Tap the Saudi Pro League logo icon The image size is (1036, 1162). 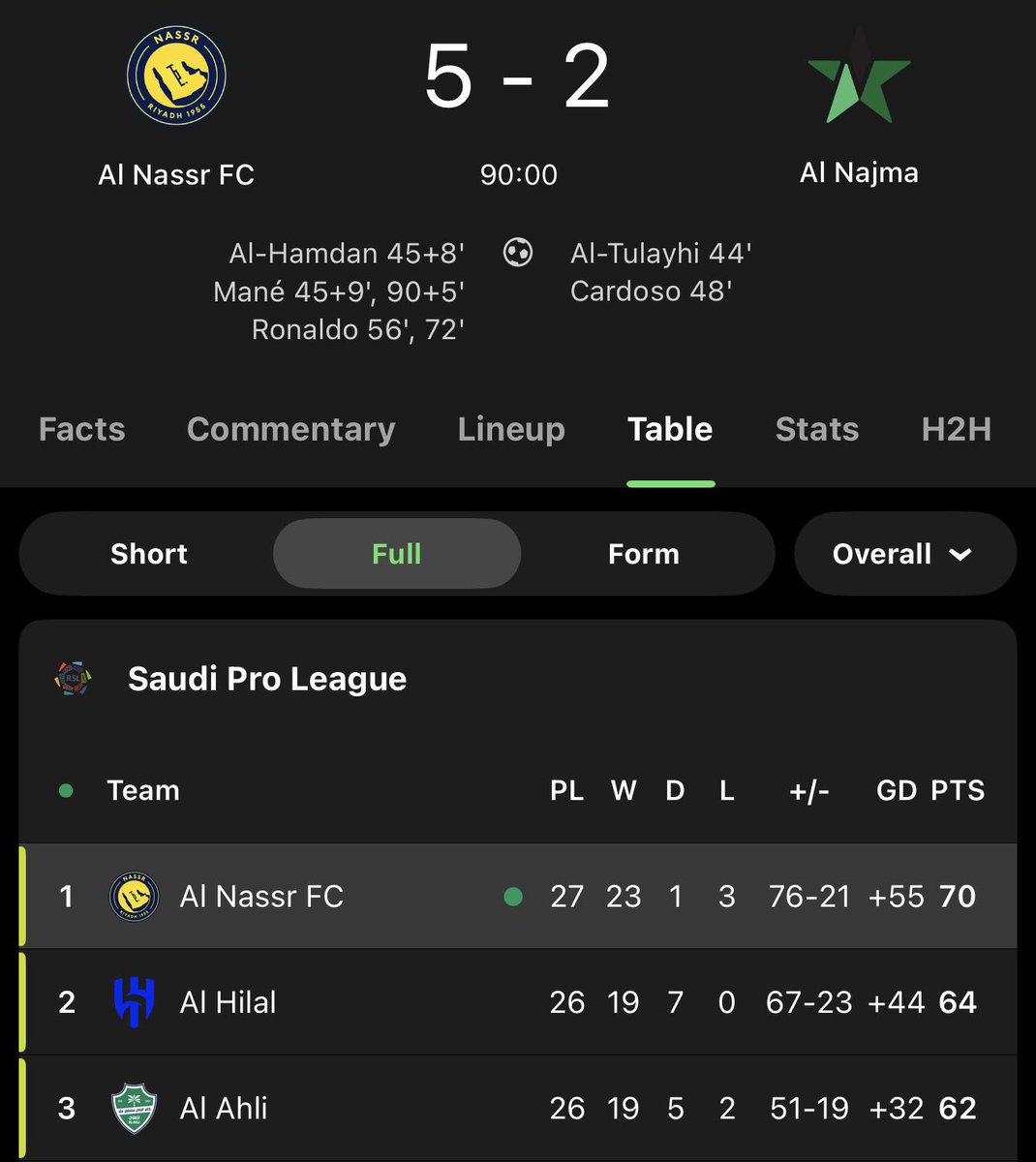coord(74,679)
